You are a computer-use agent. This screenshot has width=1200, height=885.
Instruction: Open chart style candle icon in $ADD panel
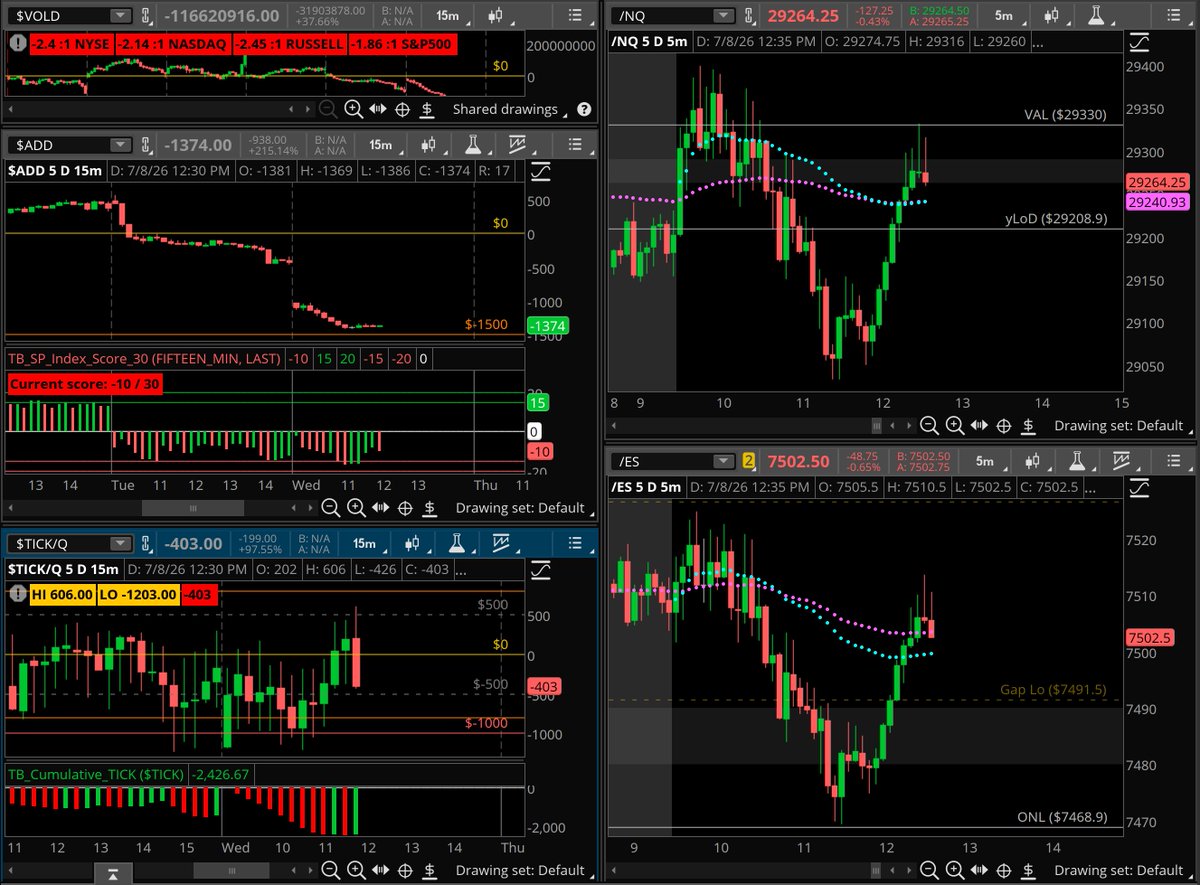coord(426,145)
